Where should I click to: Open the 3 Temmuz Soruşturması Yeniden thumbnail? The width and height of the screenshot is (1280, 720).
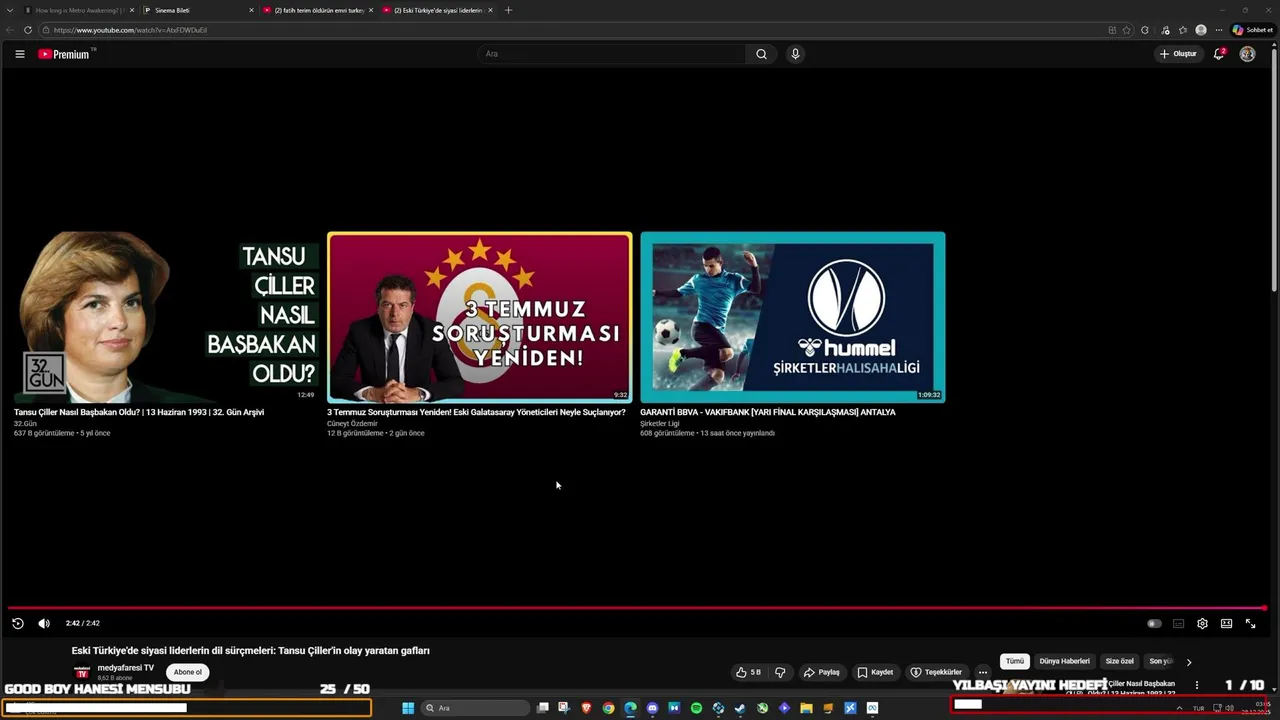(480, 317)
